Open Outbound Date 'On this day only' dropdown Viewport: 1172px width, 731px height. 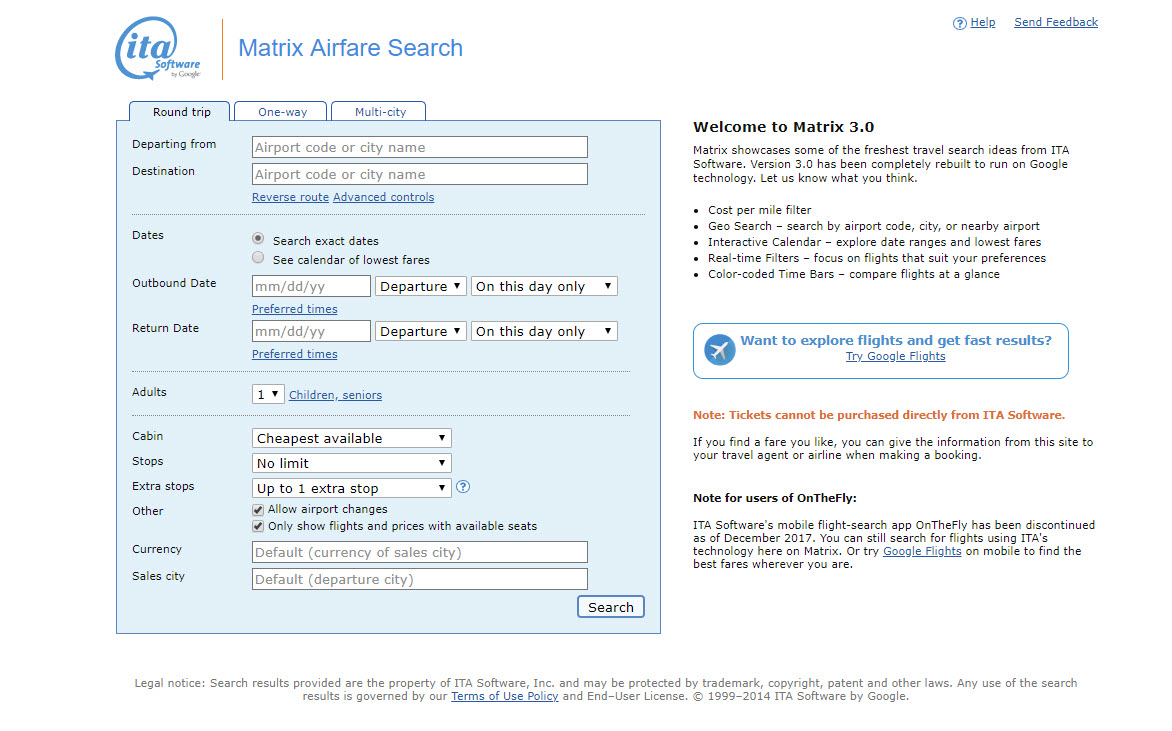click(x=544, y=286)
